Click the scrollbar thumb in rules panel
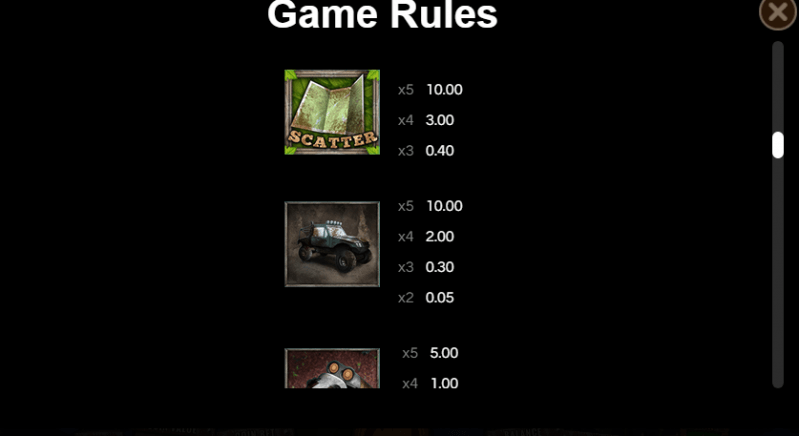 coord(778,145)
